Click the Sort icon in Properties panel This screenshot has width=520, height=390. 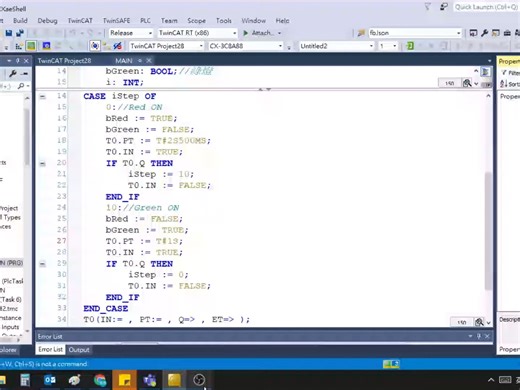[x=504, y=84]
